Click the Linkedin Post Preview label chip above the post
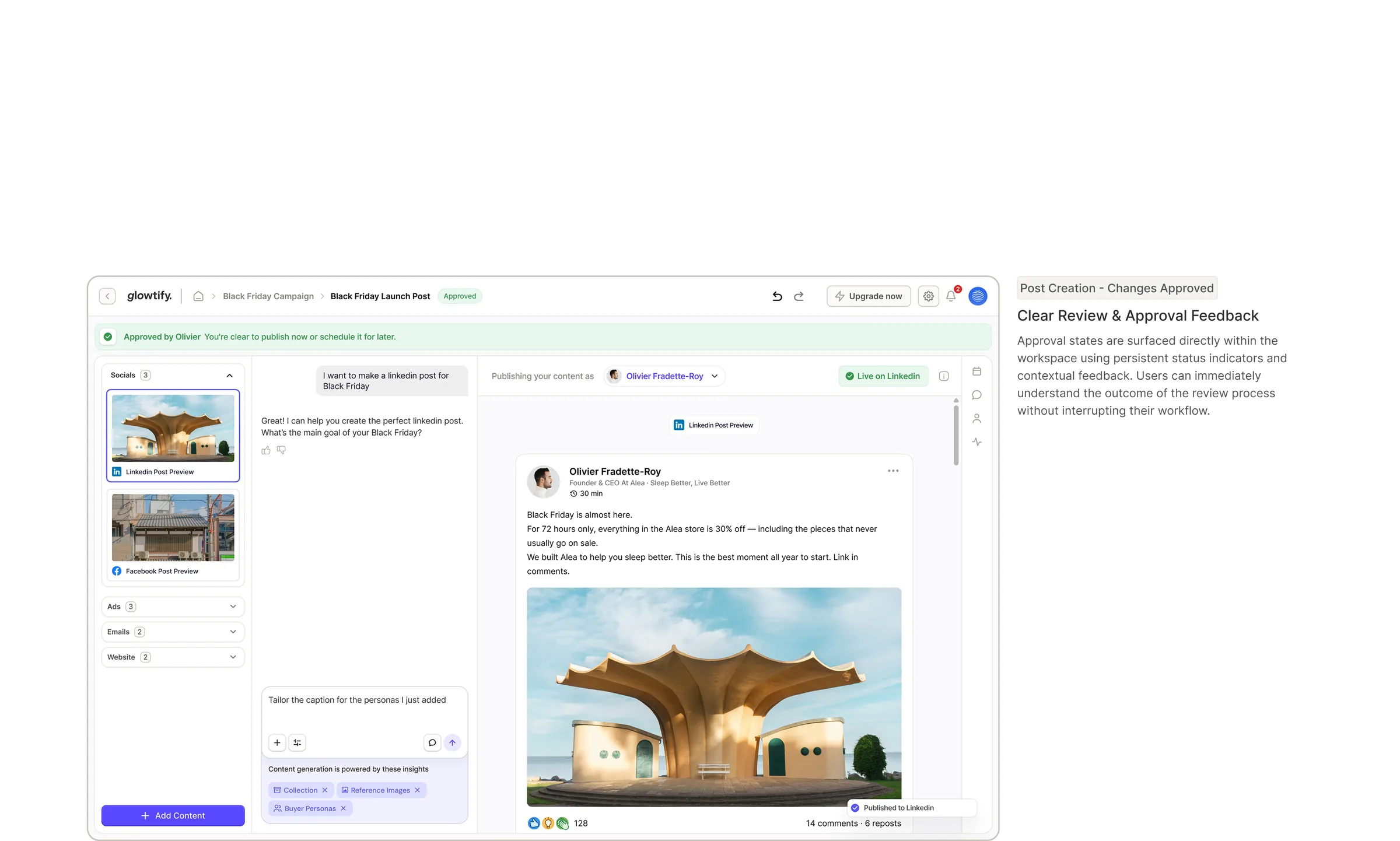This screenshot has width=1400, height=841. point(714,425)
